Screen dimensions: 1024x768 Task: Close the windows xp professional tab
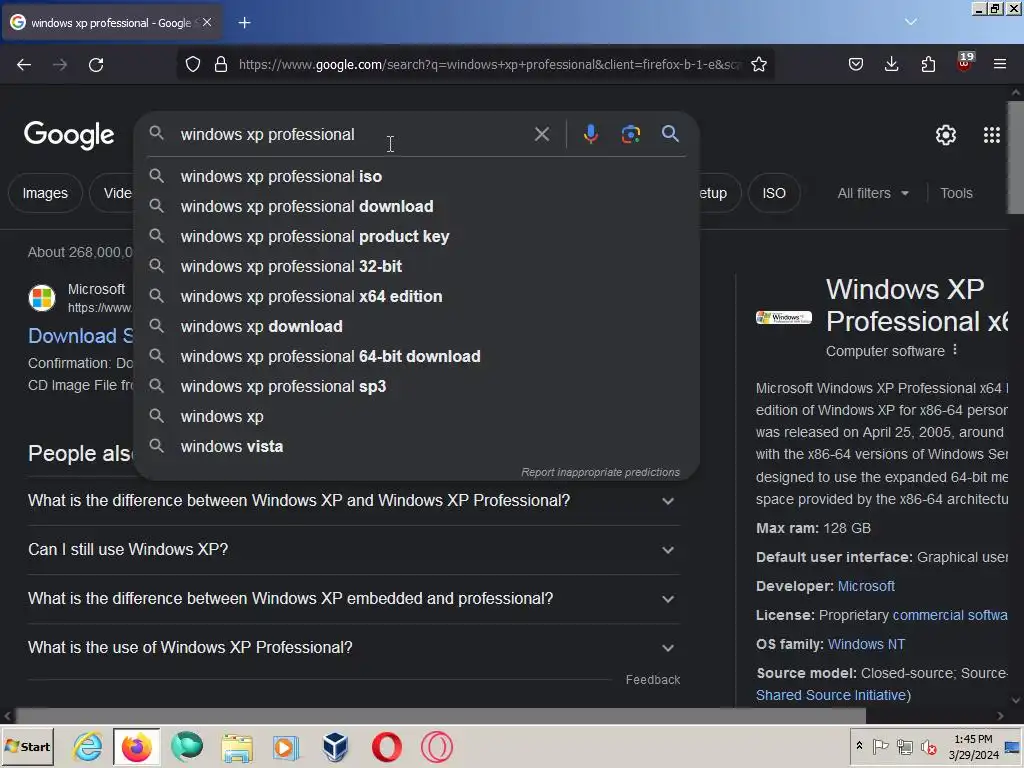coord(207,23)
